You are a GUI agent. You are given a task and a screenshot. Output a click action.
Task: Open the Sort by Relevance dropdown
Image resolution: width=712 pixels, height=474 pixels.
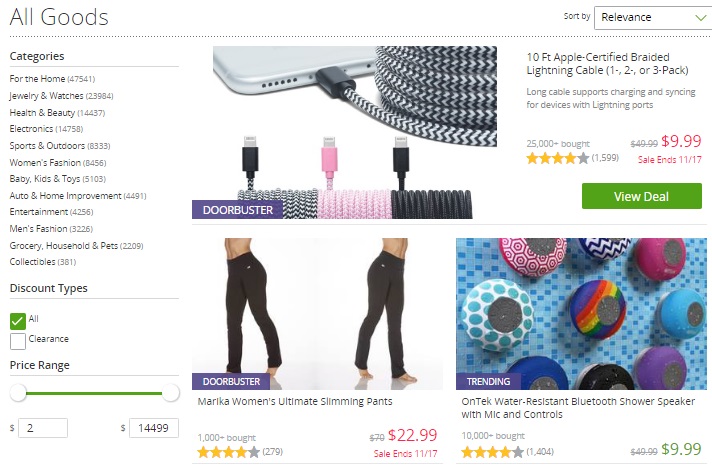(653, 18)
